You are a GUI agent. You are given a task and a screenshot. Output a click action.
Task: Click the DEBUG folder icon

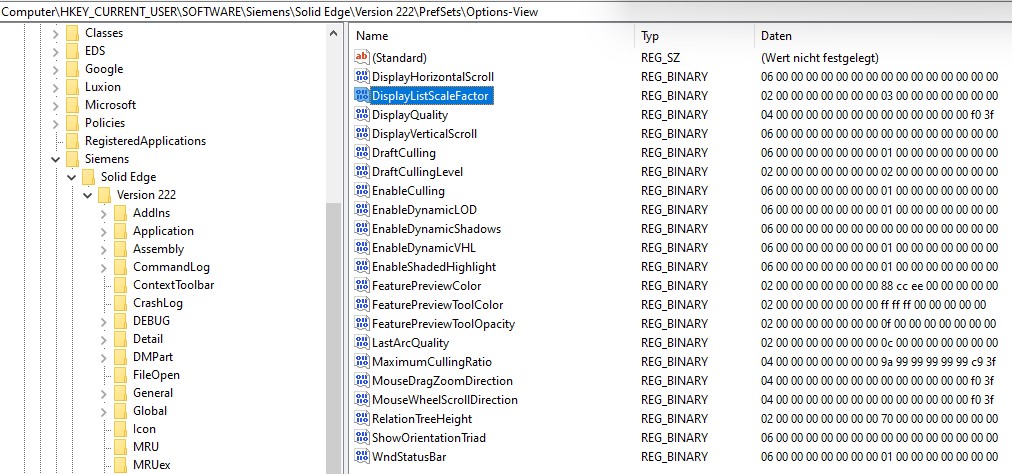pos(121,321)
